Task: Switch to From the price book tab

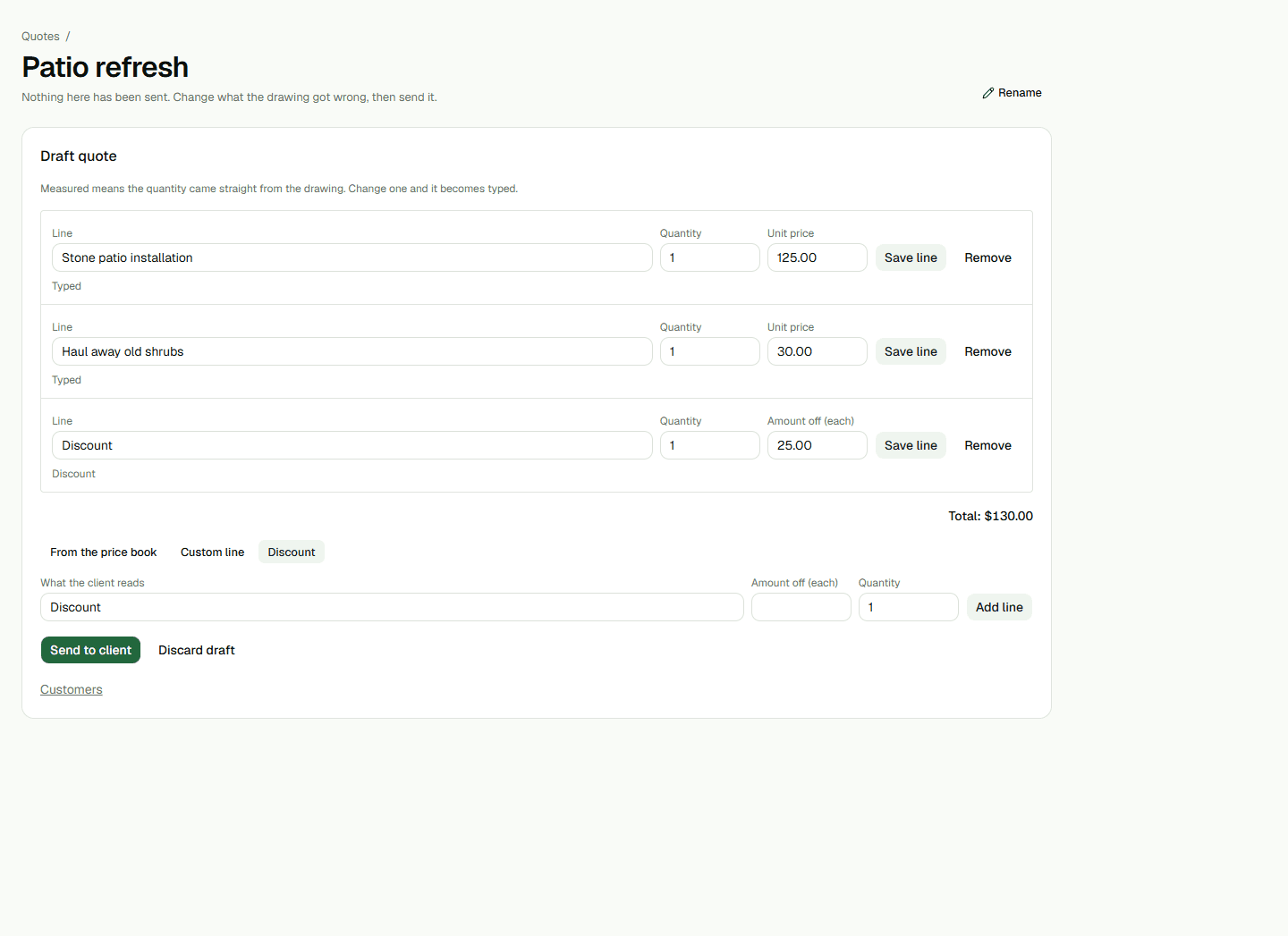Action: (x=104, y=552)
